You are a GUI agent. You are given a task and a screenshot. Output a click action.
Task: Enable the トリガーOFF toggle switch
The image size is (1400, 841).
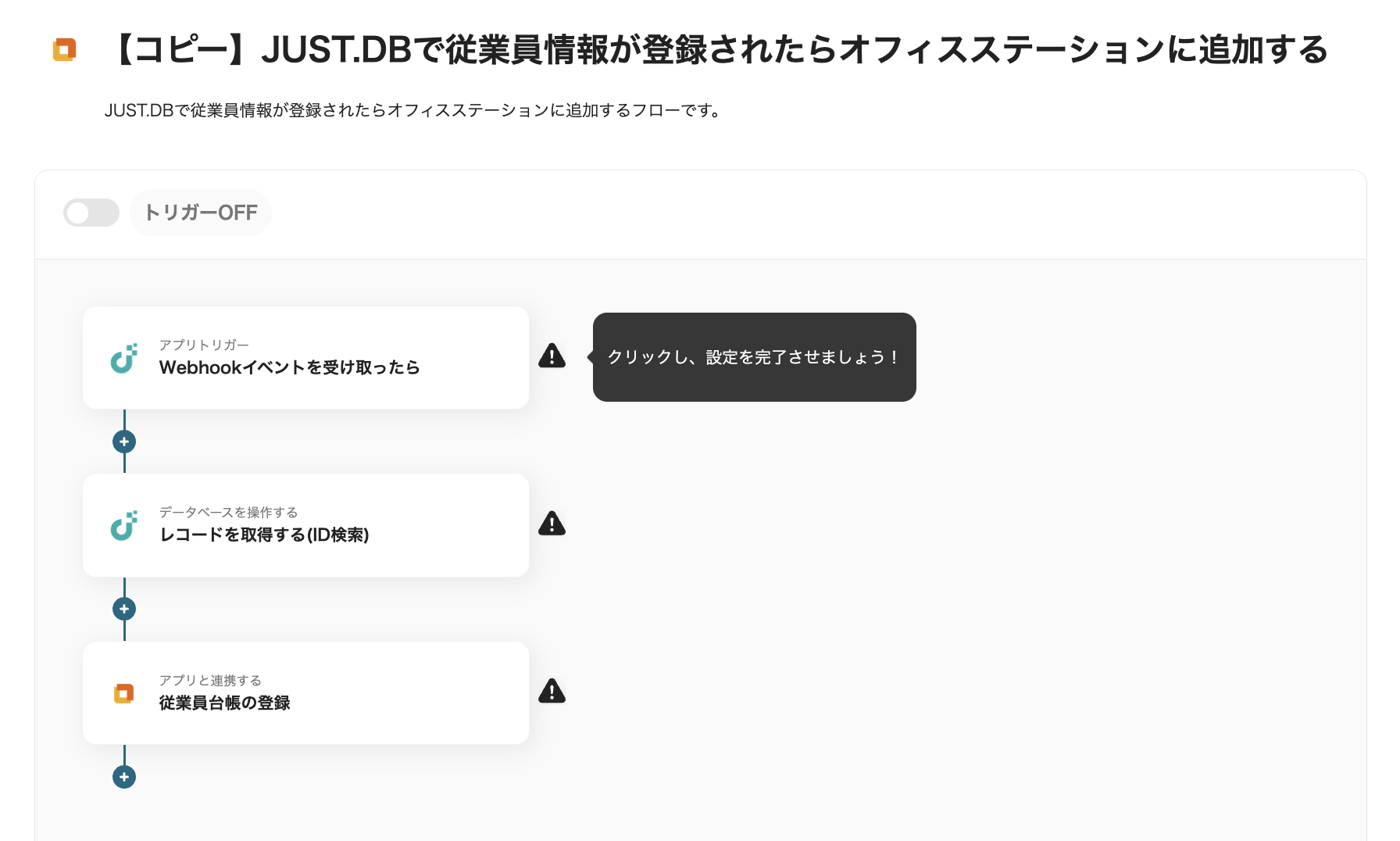(x=91, y=212)
